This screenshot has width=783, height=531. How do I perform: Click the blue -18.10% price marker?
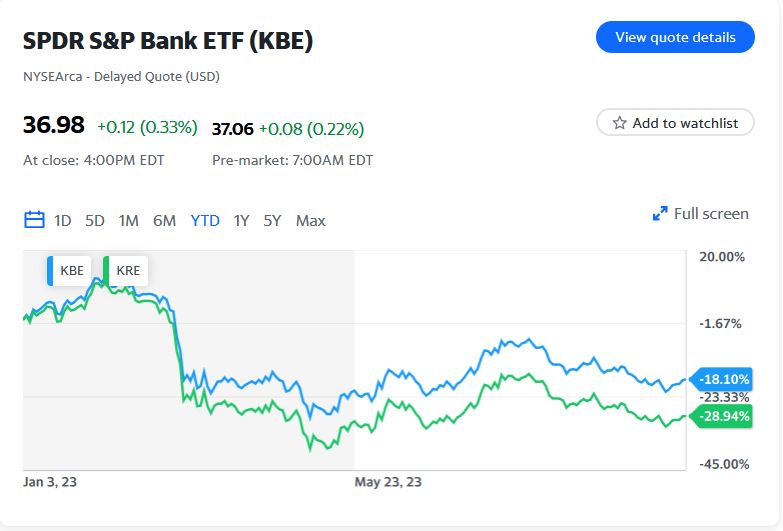723,379
